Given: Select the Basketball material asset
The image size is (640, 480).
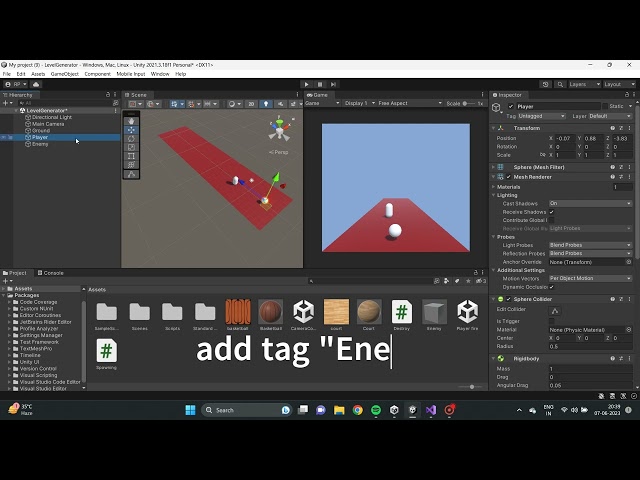Looking at the screenshot, I should (271, 312).
